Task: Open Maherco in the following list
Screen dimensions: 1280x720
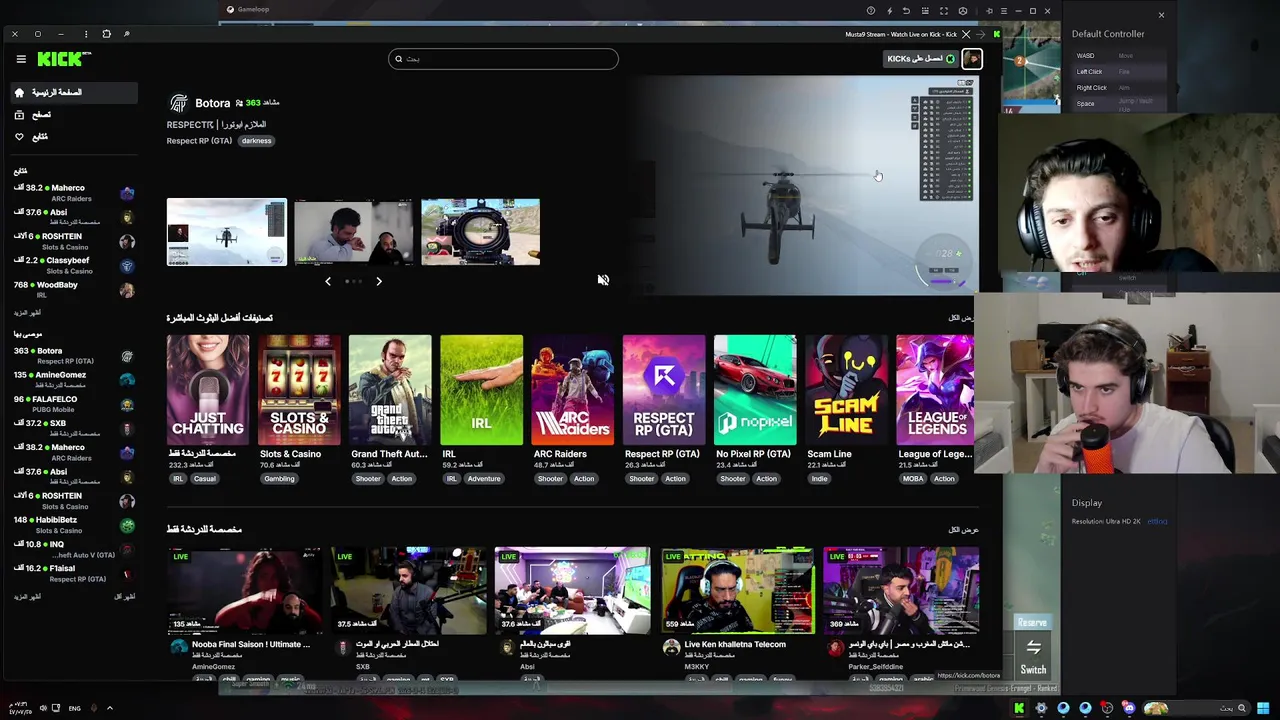Action: pos(74,193)
